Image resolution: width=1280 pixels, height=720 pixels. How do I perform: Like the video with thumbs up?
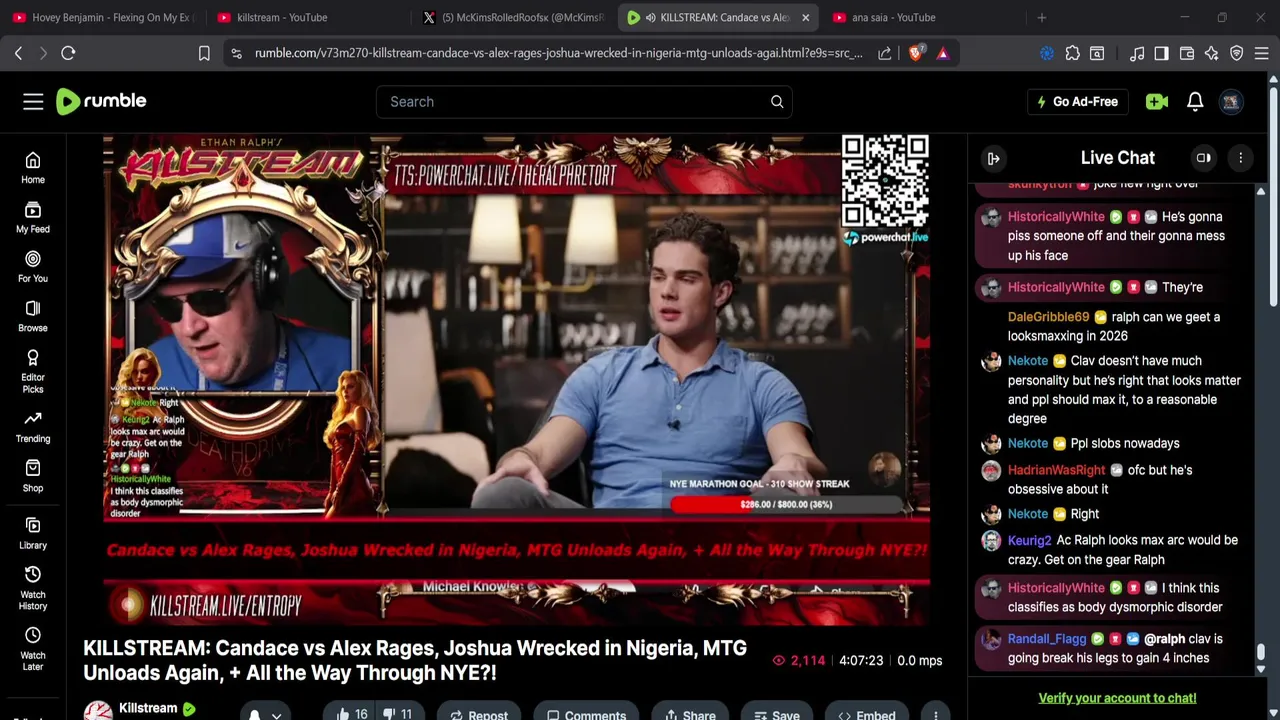352,713
